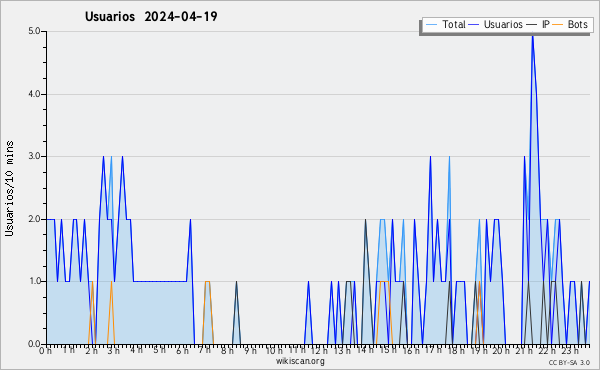Click the y-axis value 4.0
The height and width of the screenshot is (370, 600).
click(34, 94)
